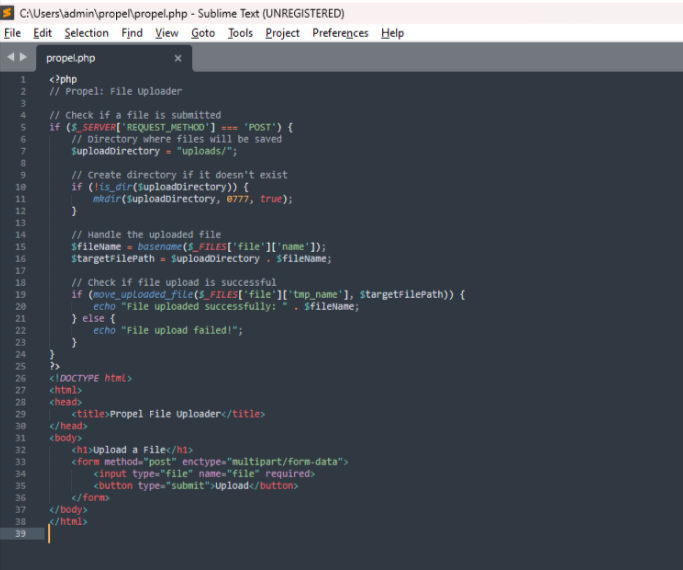Viewport: 683px width, 570px height.
Task: Open the Find menu
Action: point(132,33)
